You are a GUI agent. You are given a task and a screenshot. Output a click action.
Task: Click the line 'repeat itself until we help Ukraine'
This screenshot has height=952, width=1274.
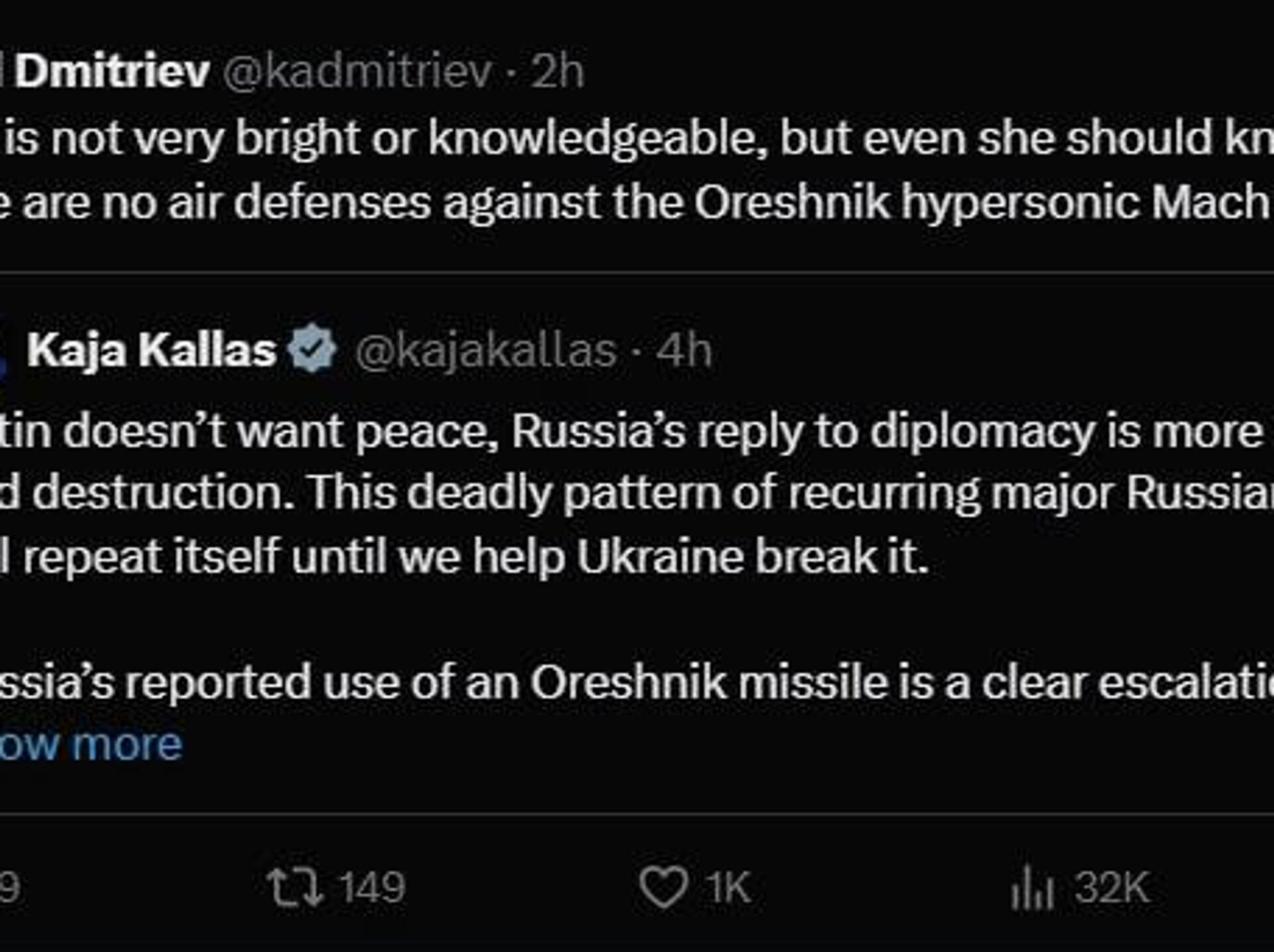(464, 556)
